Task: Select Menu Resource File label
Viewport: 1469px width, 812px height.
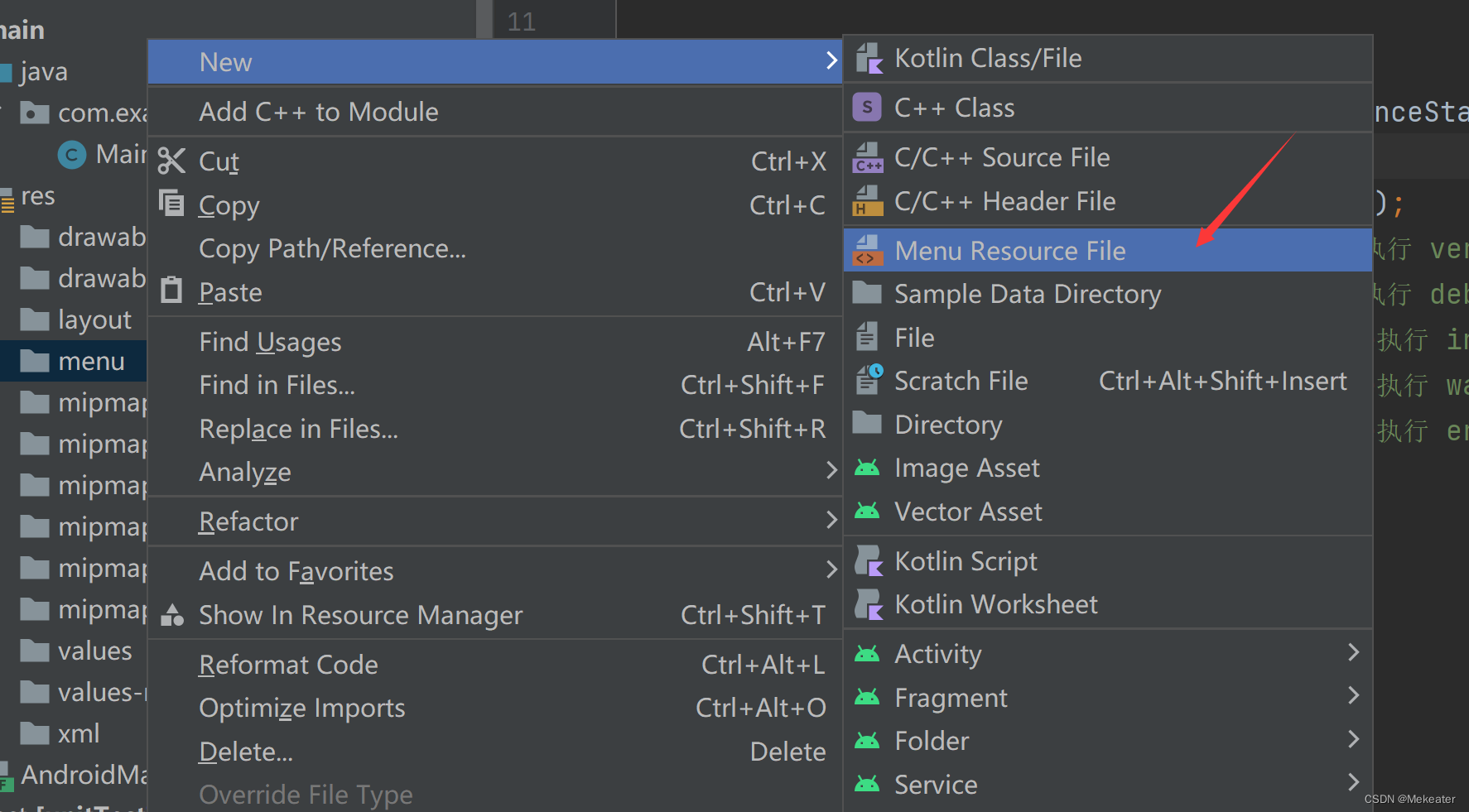Action: [x=1010, y=251]
